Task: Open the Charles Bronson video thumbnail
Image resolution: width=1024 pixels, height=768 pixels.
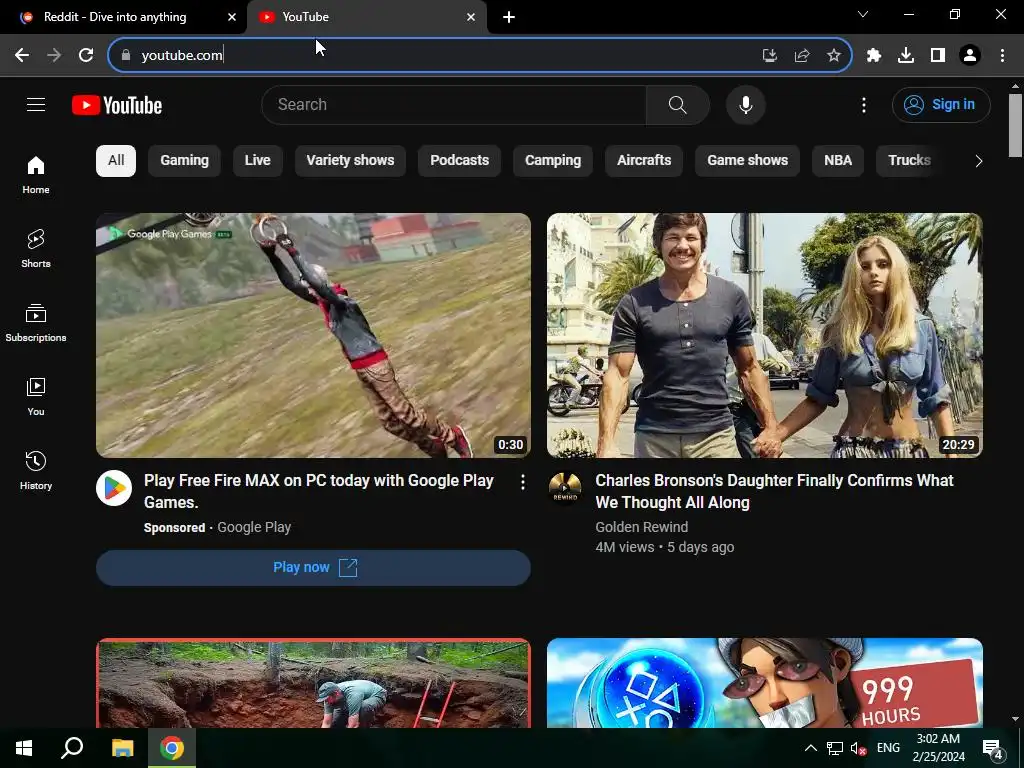Action: click(765, 335)
